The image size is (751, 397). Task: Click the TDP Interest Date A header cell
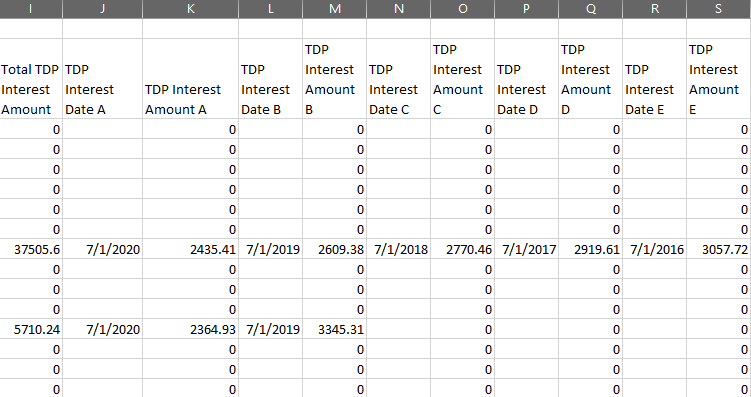pos(102,79)
